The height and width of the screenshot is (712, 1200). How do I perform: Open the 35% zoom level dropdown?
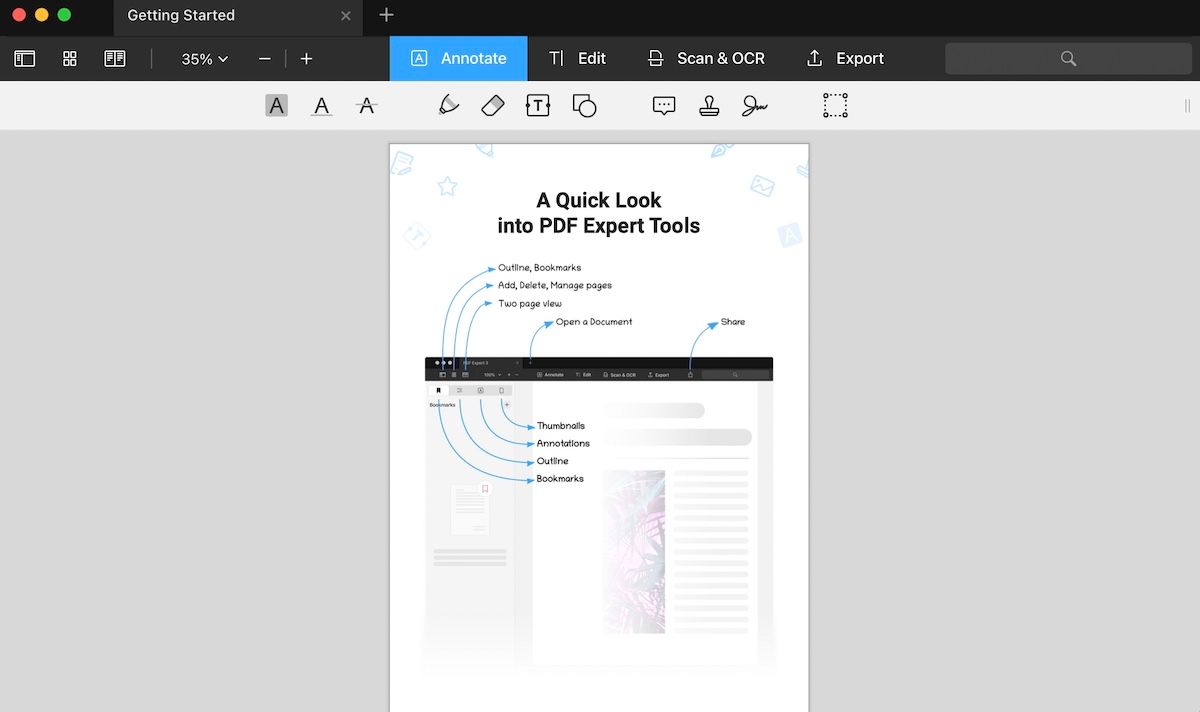click(204, 59)
